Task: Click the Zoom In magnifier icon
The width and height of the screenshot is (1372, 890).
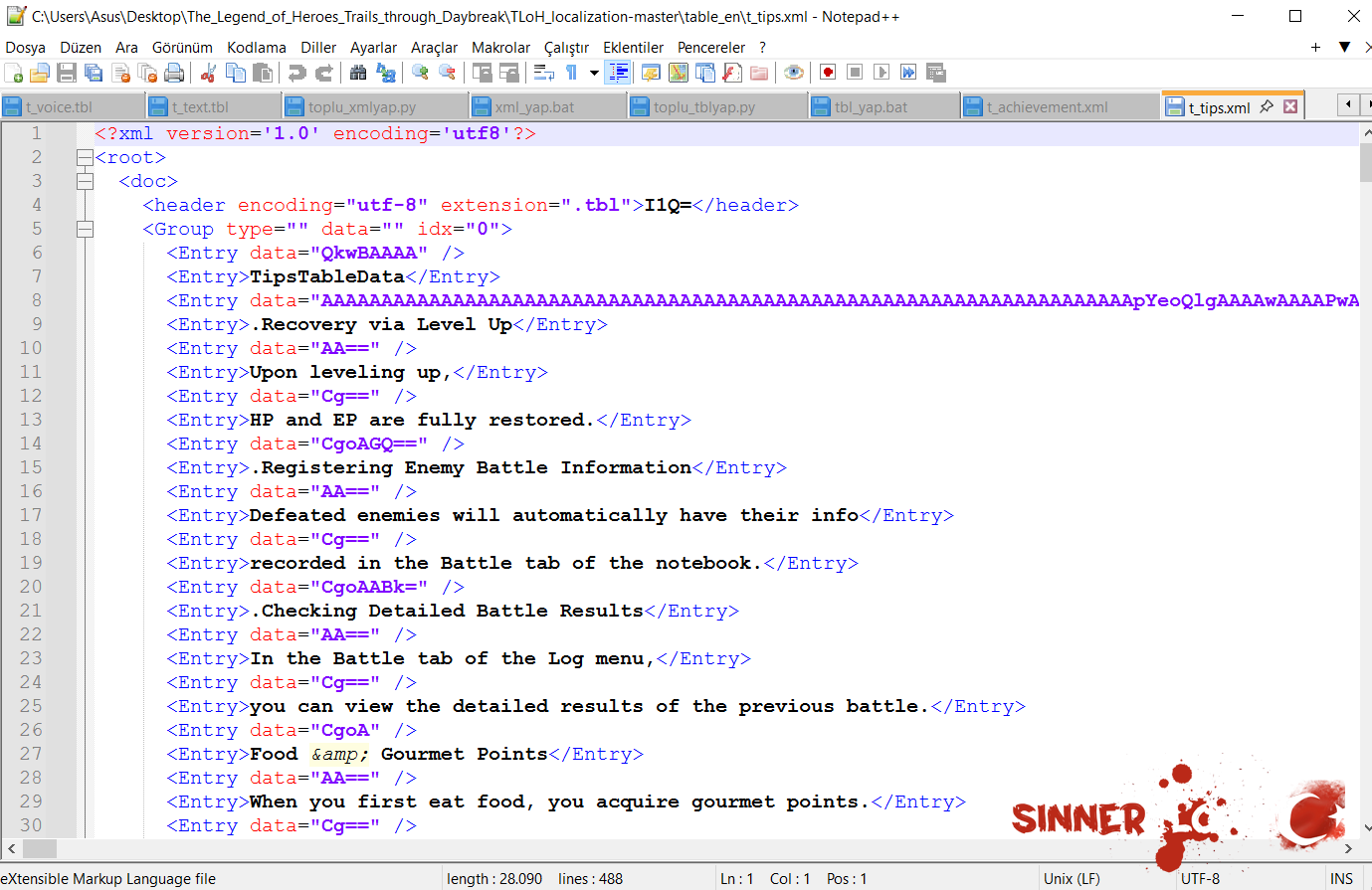Action: pyautogui.click(x=420, y=73)
